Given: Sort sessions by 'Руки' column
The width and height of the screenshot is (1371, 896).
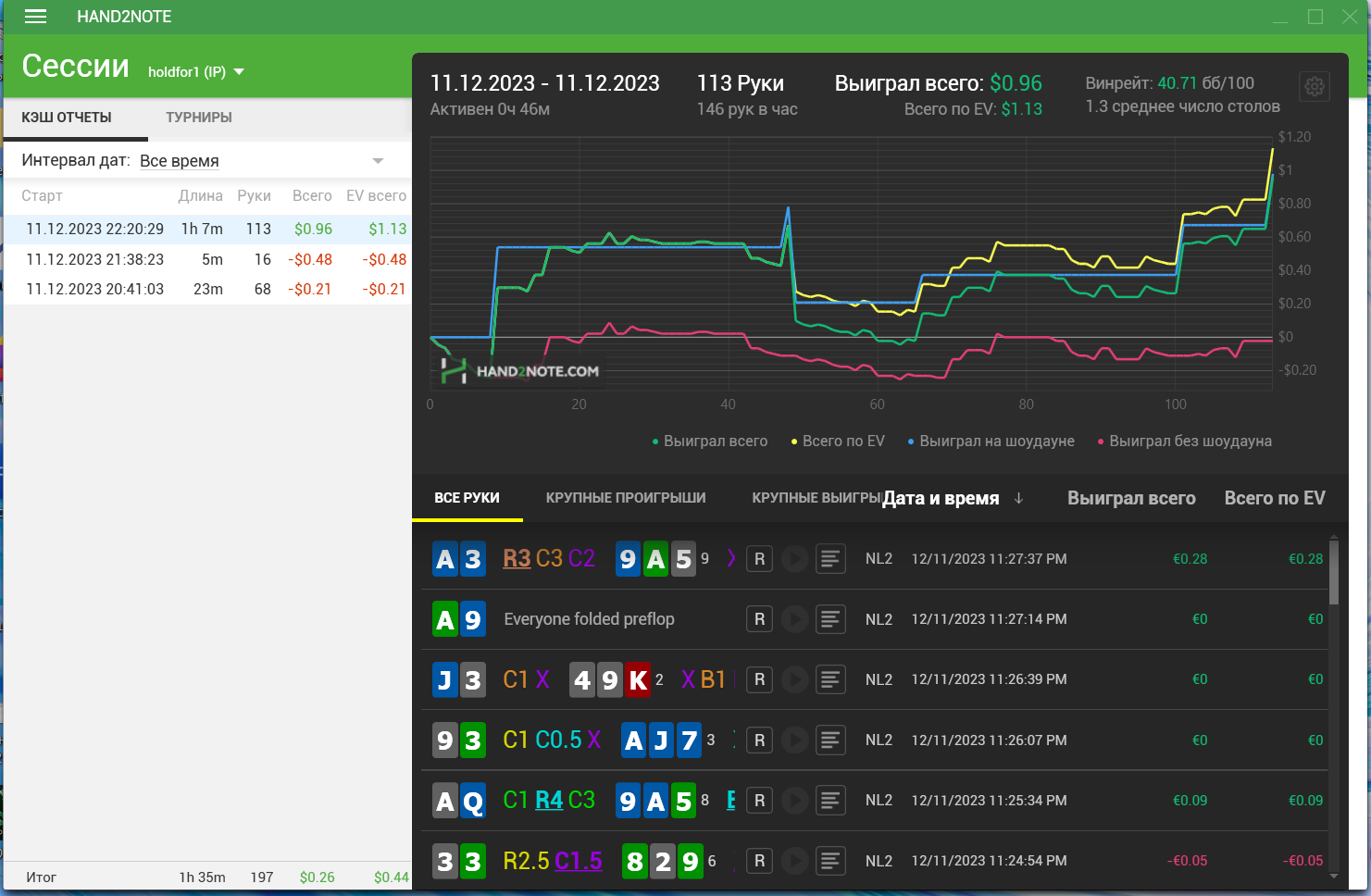Looking at the screenshot, I should (254, 196).
